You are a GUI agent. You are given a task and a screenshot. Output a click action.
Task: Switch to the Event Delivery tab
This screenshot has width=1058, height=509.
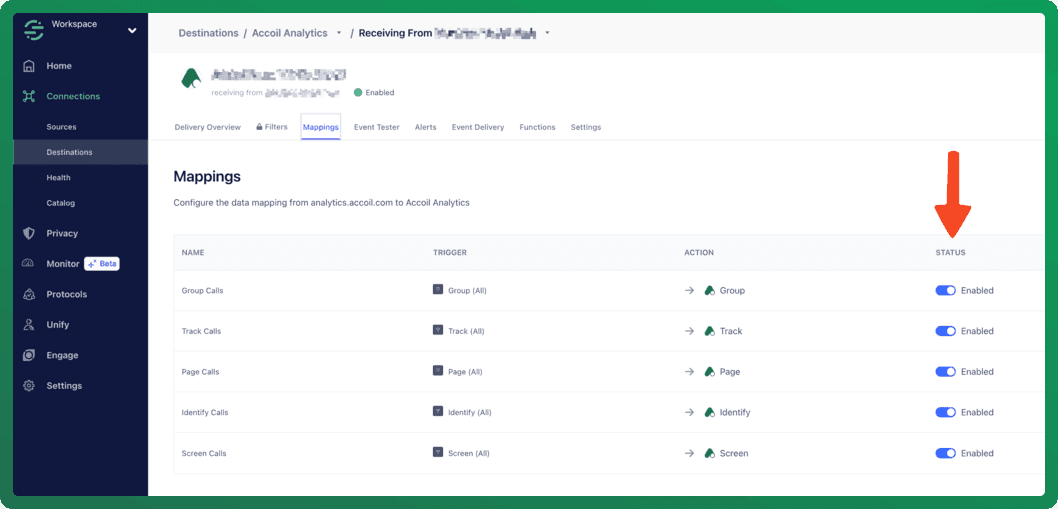(x=478, y=127)
